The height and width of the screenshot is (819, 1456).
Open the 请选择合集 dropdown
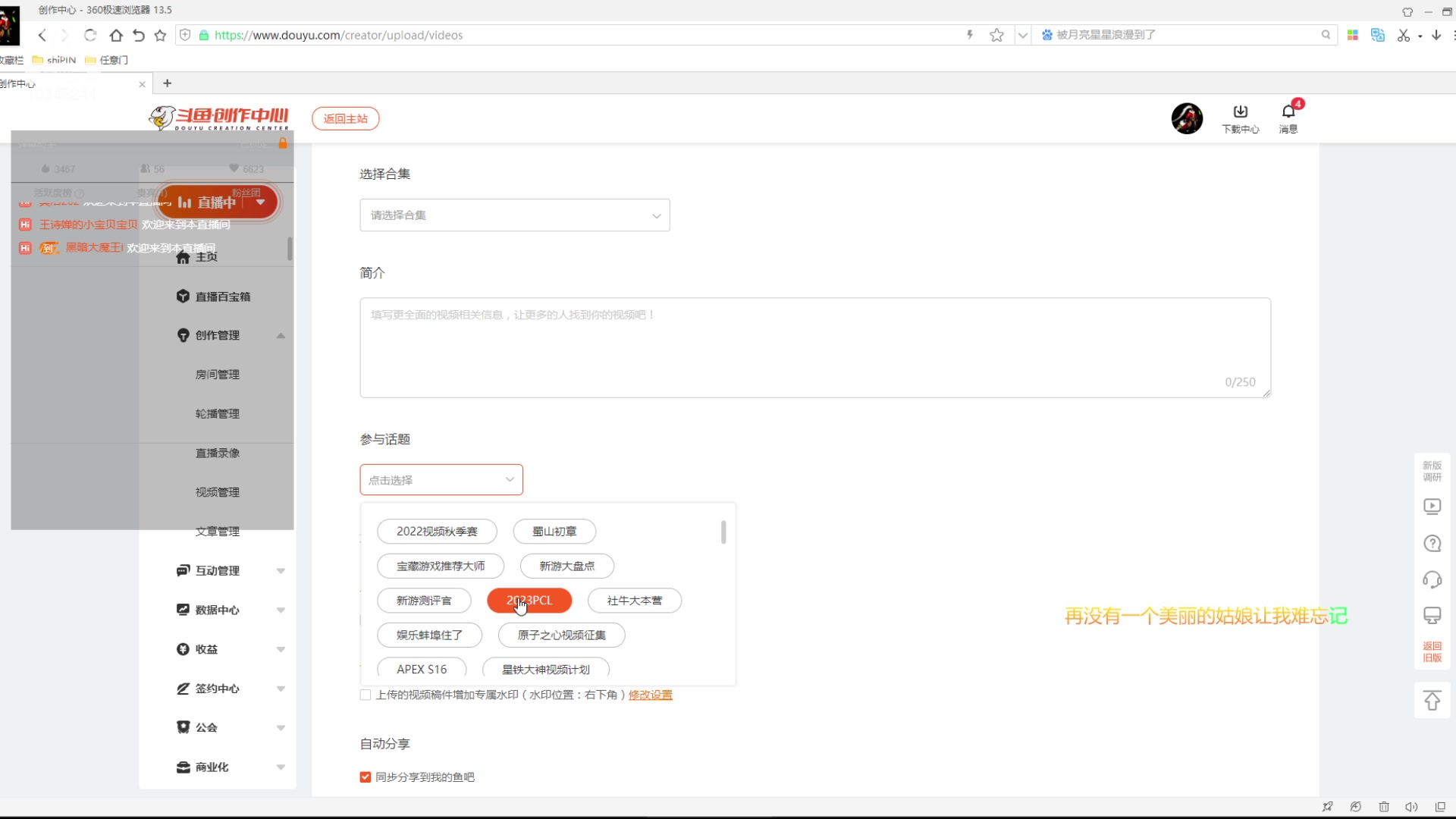pyautogui.click(x=515, y=215)
